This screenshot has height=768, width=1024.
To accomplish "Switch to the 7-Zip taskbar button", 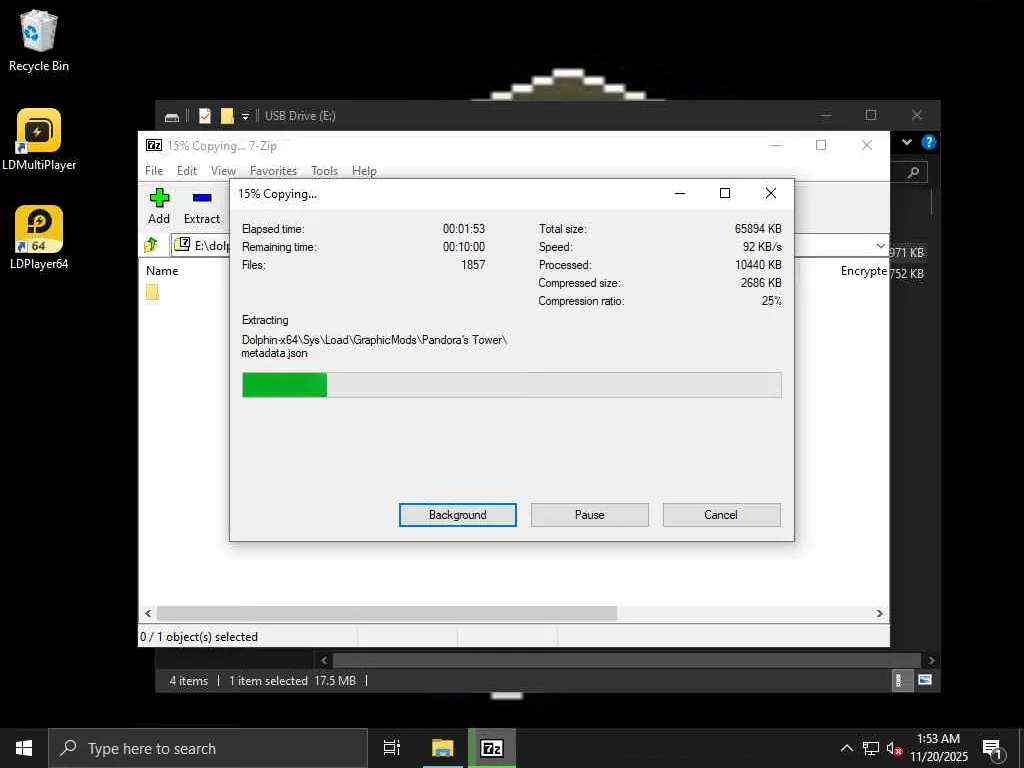I will pyautogui.click(x=492, y=748).
